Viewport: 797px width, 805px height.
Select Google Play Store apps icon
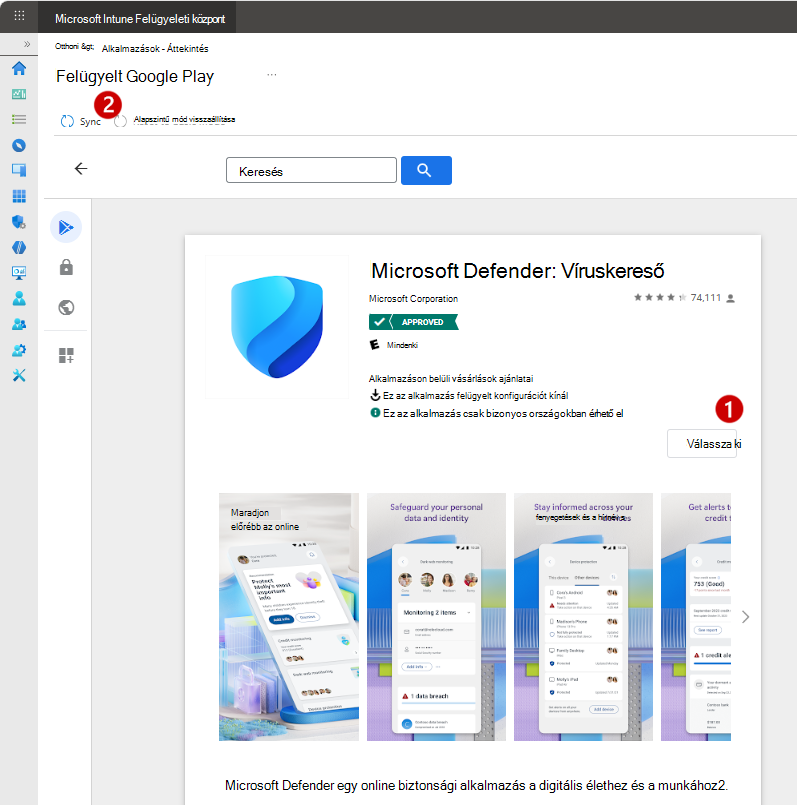pyautogui.click(x=66, y=227)
